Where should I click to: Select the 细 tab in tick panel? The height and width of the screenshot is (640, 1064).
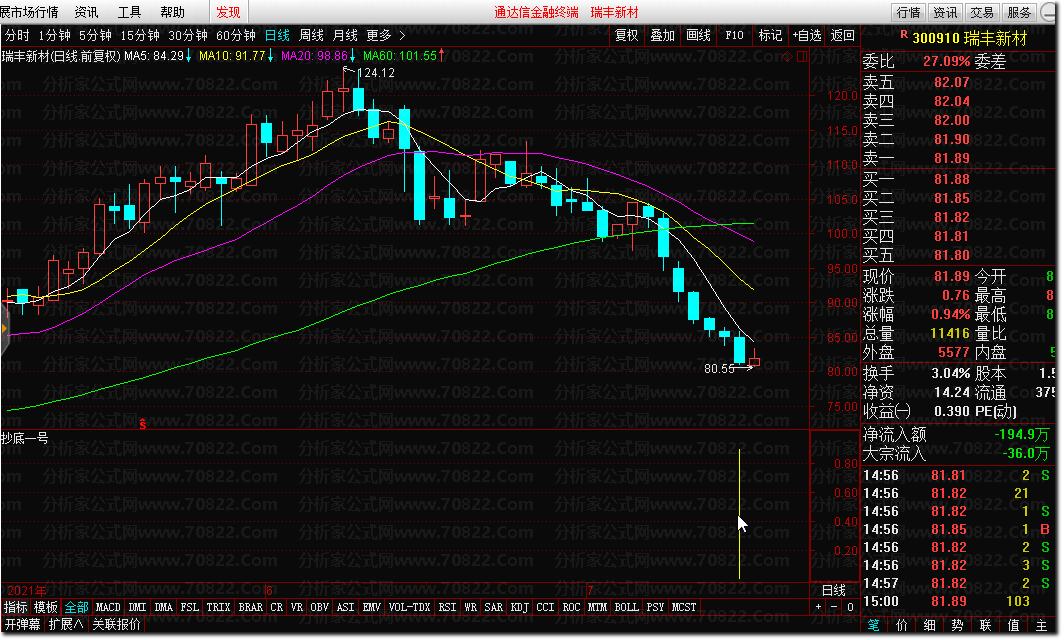(x=930, y=625)
